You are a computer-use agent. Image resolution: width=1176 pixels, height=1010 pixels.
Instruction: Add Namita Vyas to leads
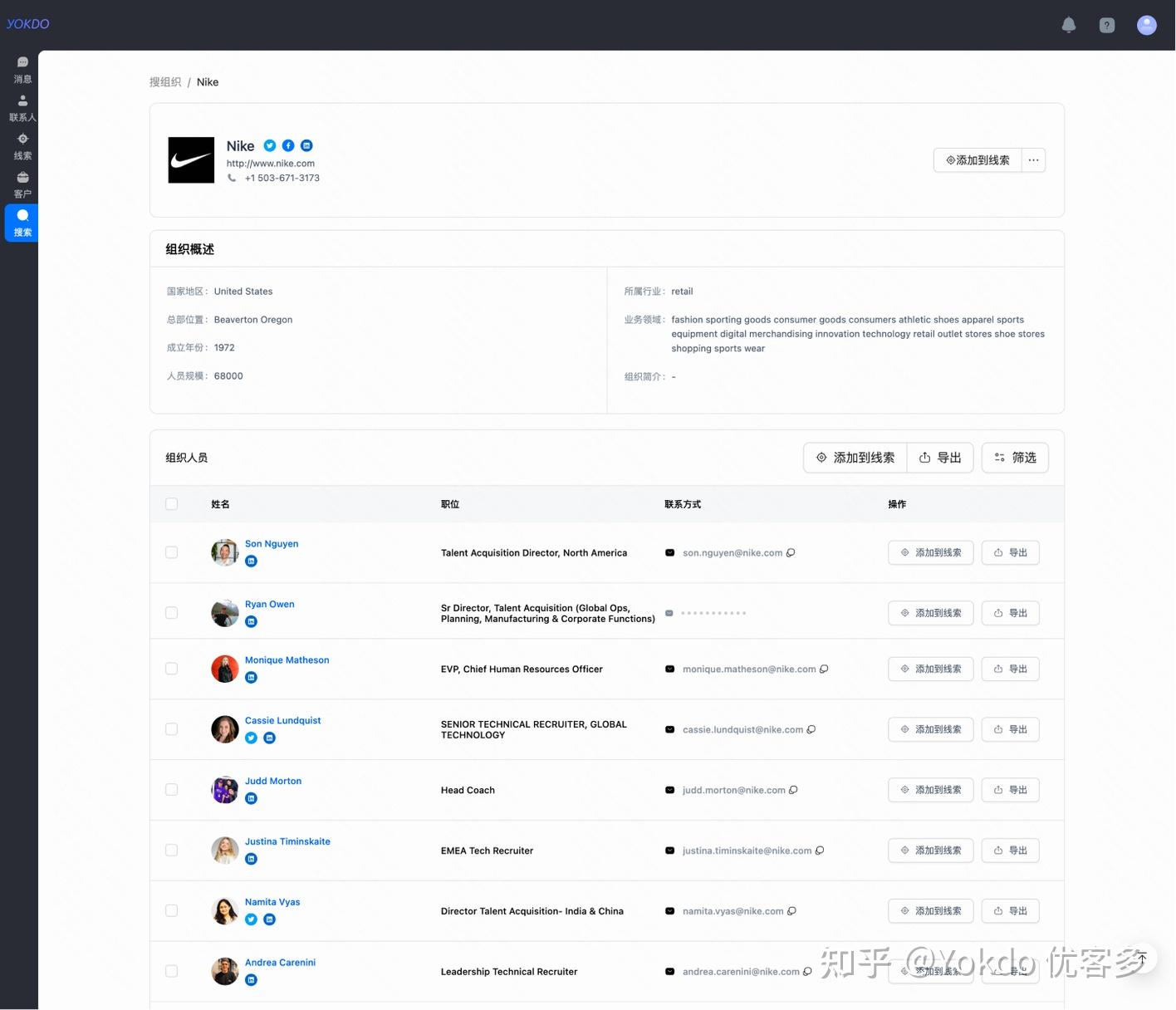coord(931,911)
